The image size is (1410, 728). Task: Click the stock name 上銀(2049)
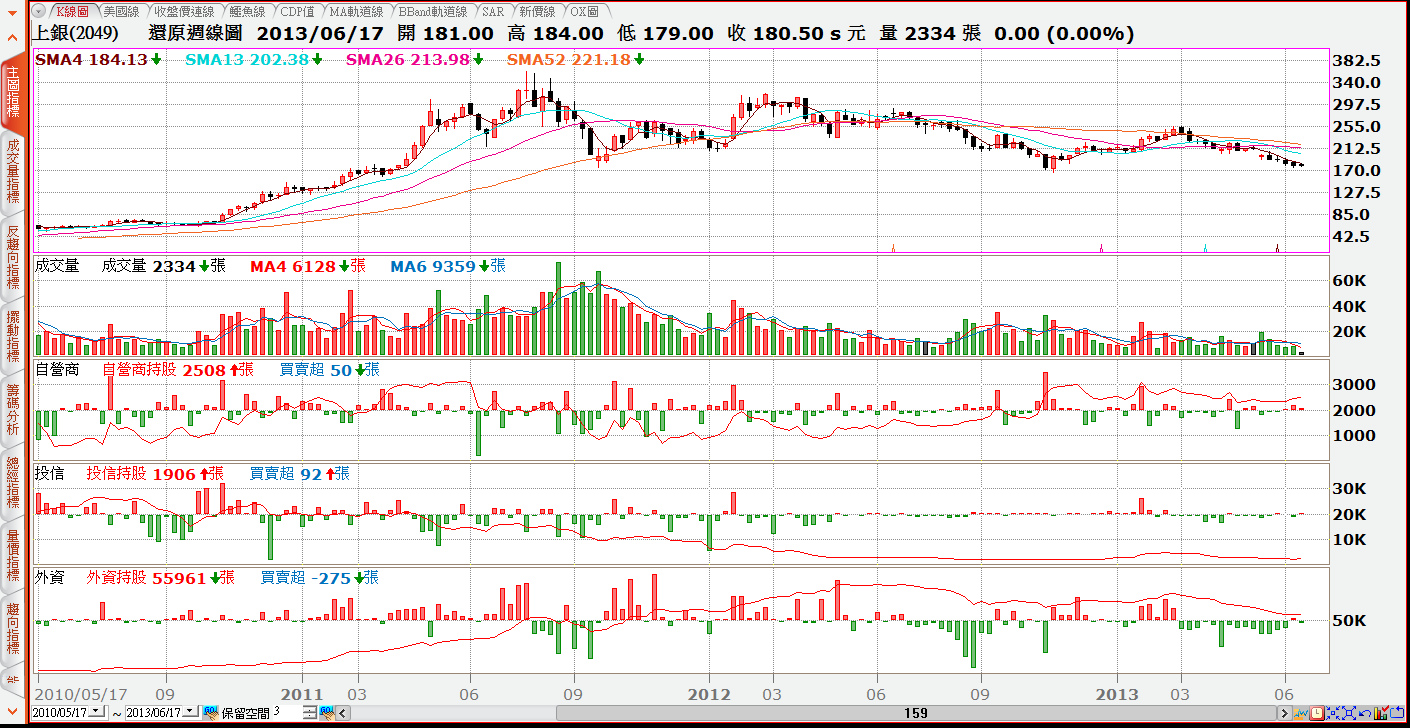tap(77, 33)
